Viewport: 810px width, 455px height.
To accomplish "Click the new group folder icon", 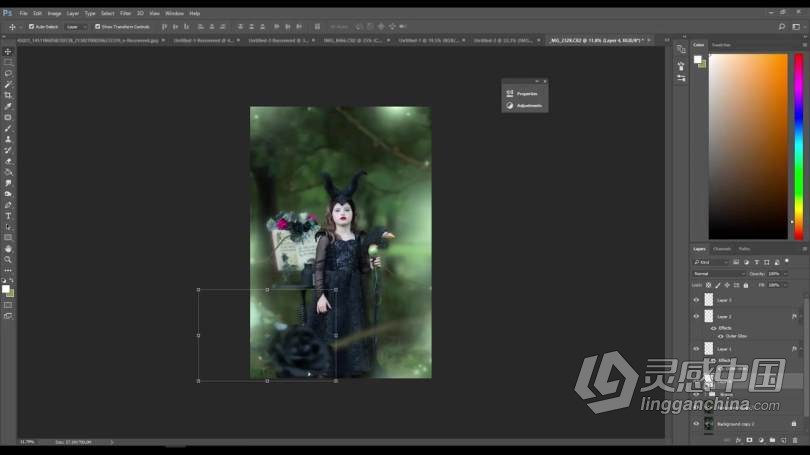I will coord(772,441).
